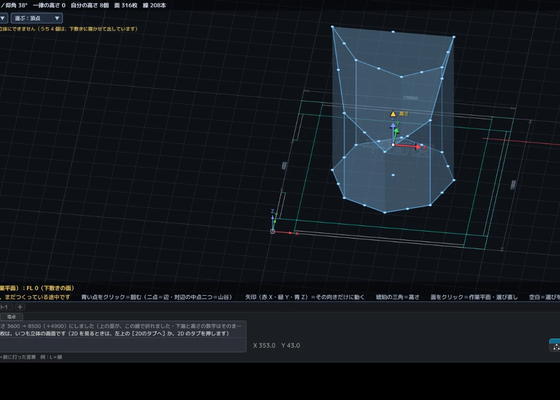Click the white gizmo origin point on the model
560x400 pixels.
pos(393,145)
